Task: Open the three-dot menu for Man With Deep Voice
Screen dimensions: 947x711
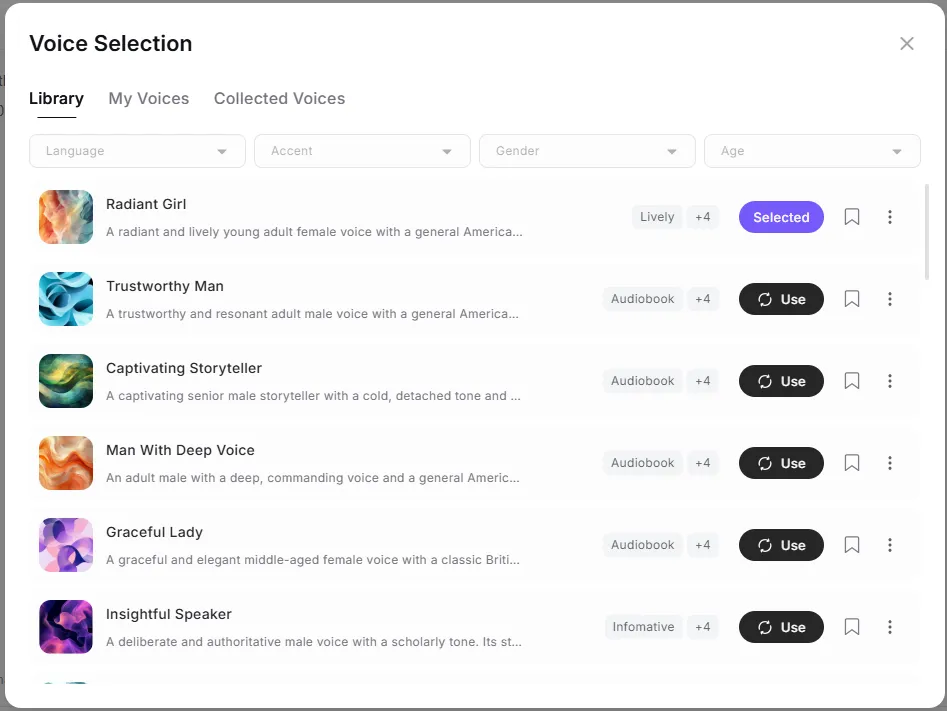Action: 890,463
